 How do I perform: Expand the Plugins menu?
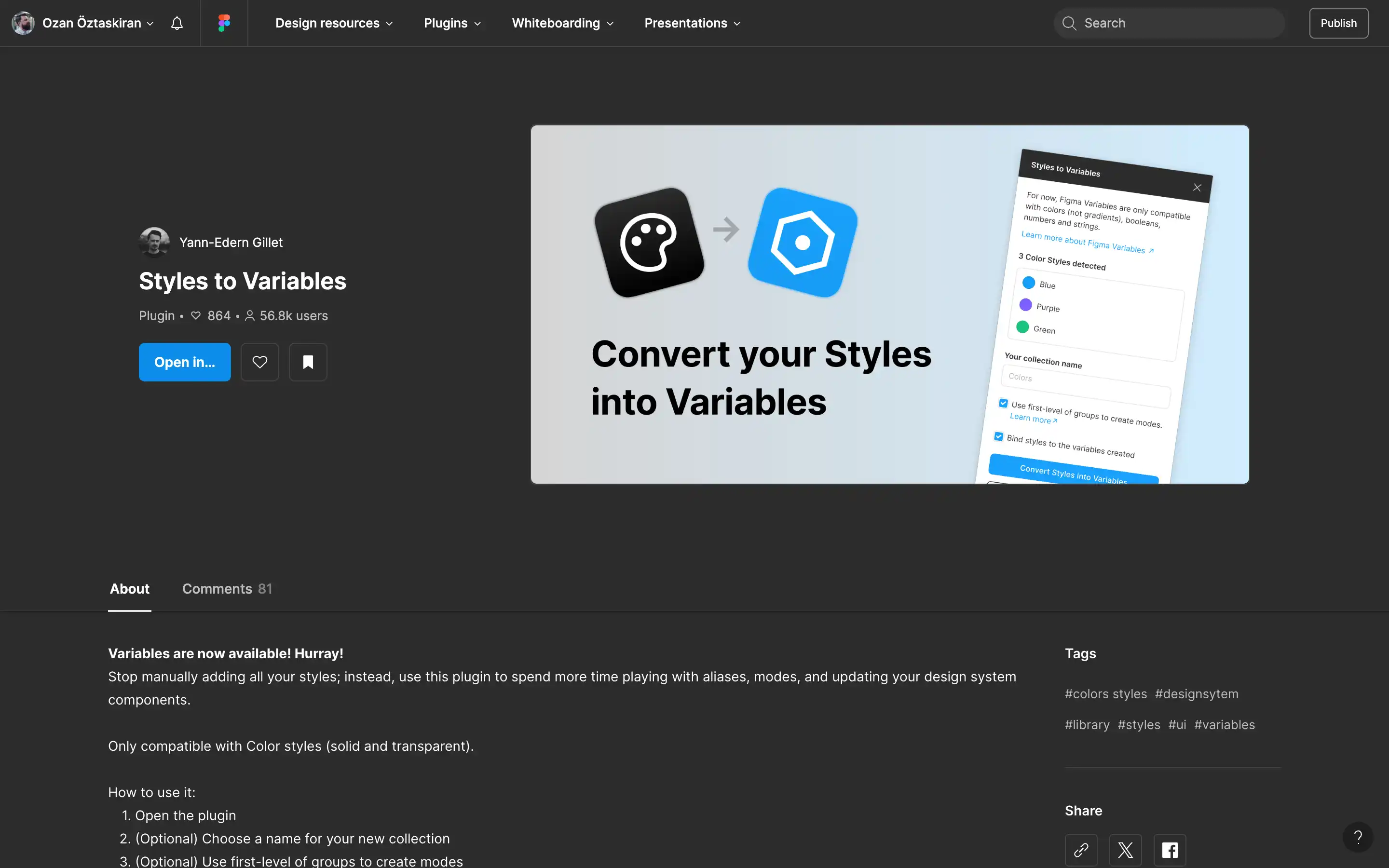click(x=452, y=23)
